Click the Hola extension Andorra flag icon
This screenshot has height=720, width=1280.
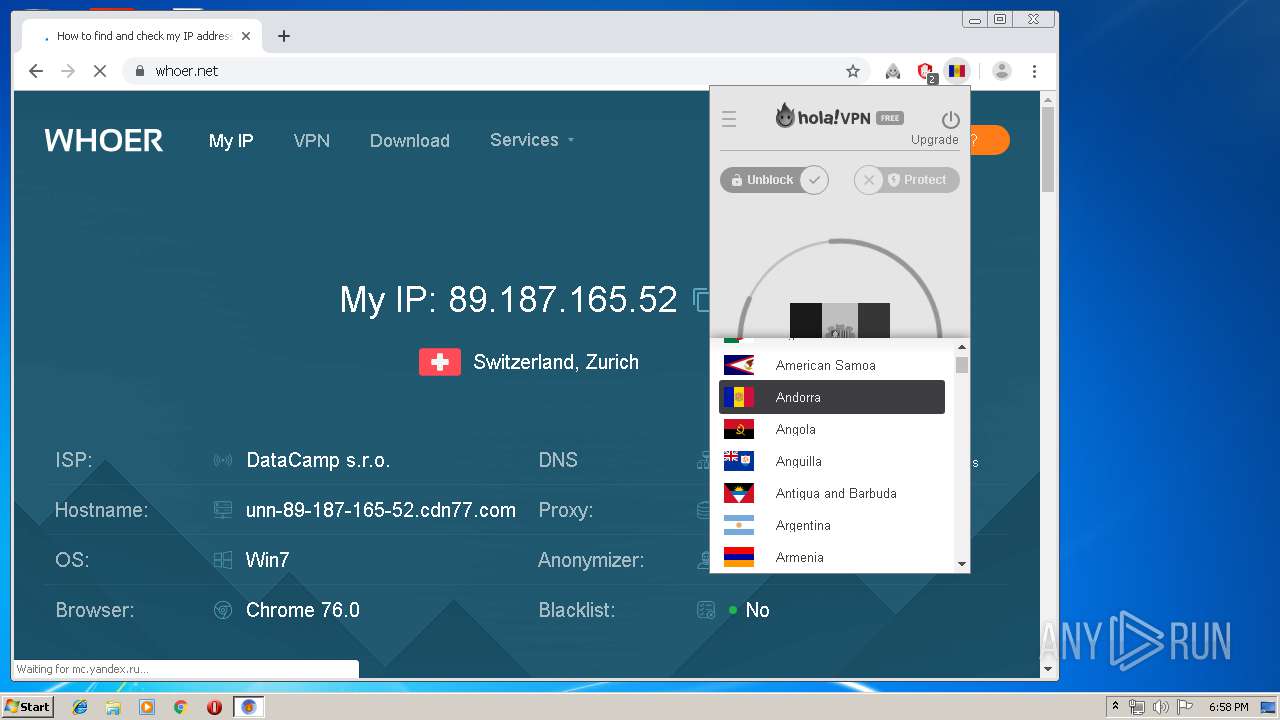957,71
